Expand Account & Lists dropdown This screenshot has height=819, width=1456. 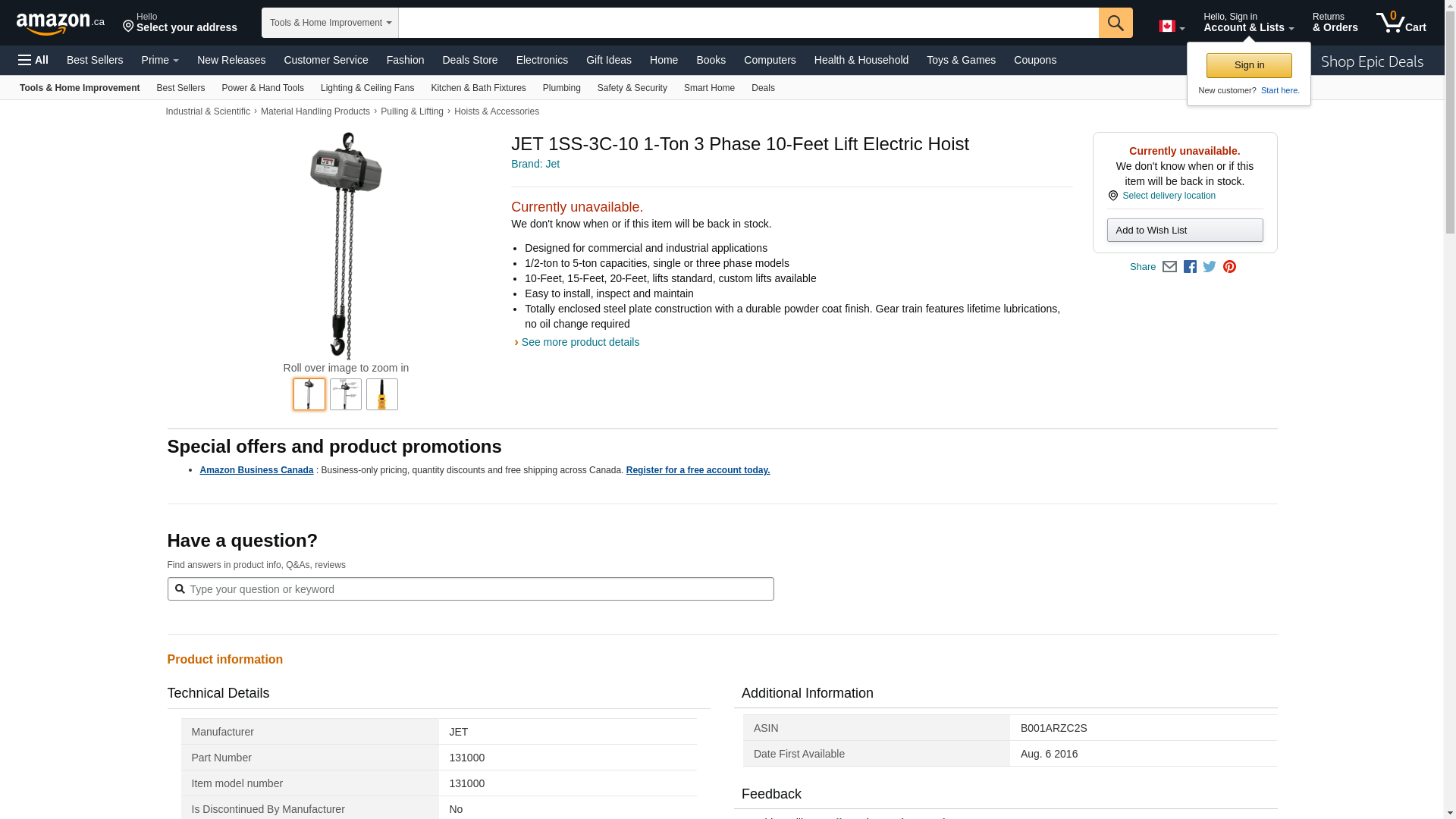[1248, 23]
